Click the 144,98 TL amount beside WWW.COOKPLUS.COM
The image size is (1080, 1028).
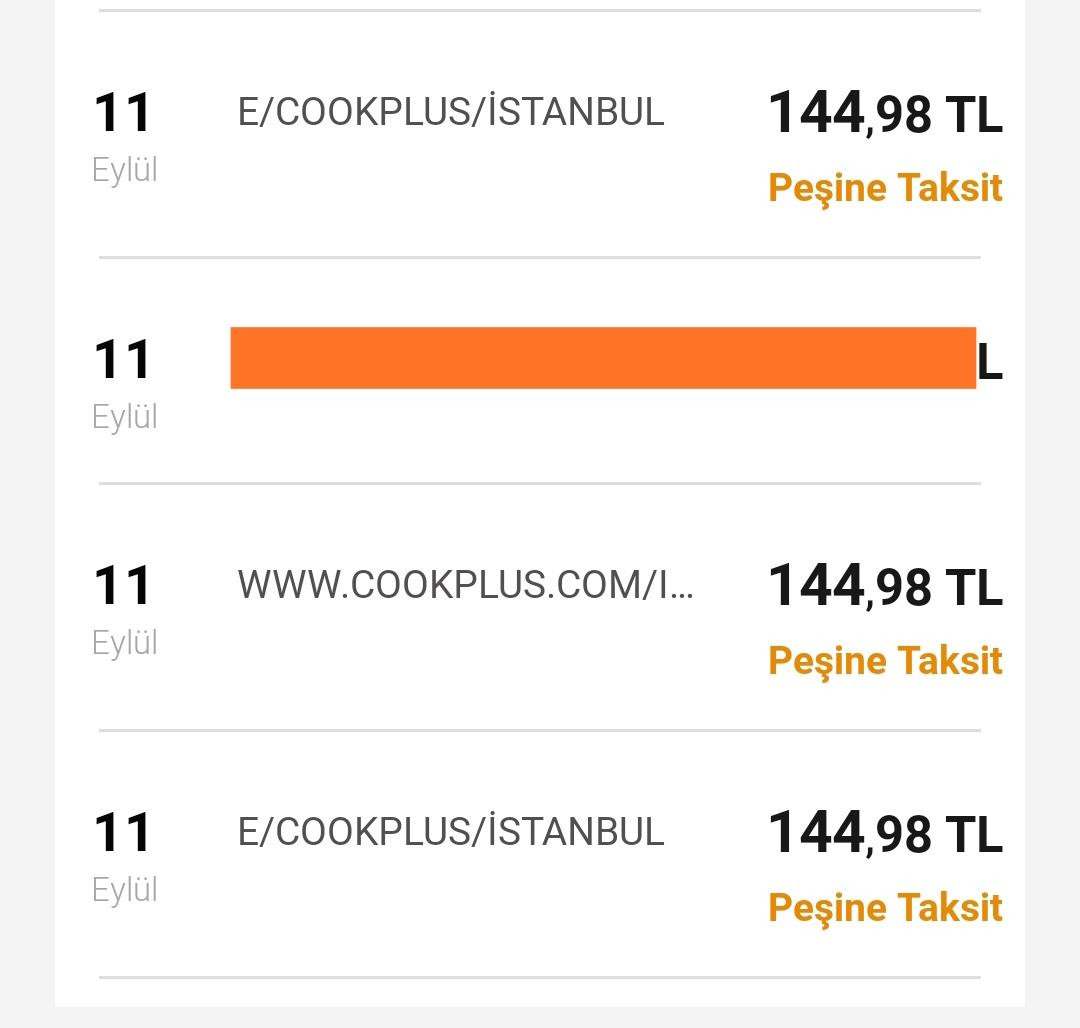coord(885,586)
